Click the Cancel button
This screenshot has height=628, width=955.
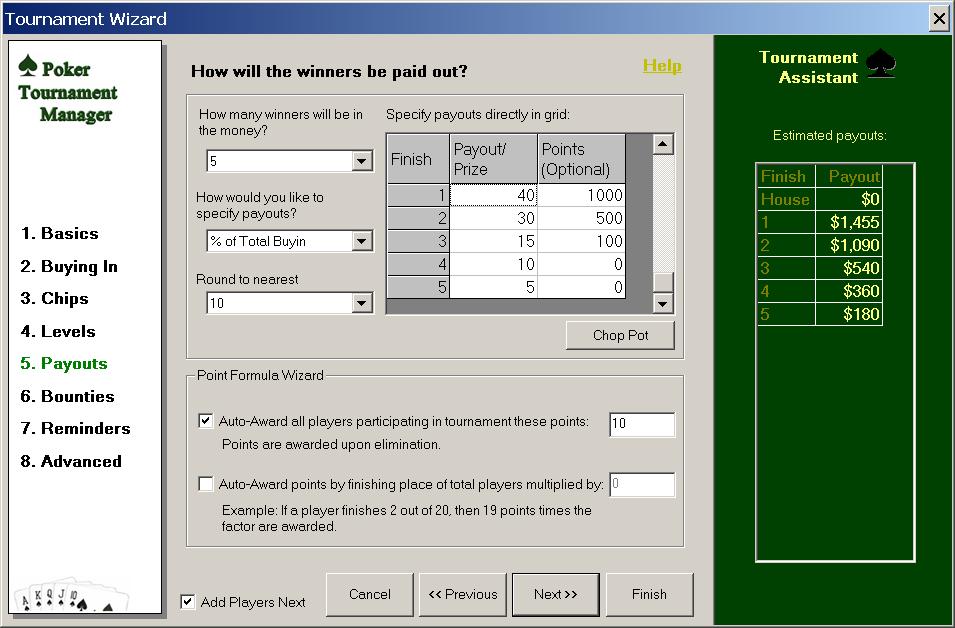click(x=369, y=594)
